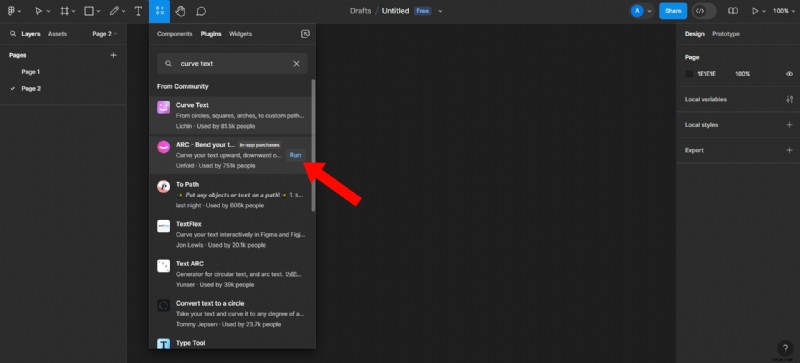Screen dimensions: 800x363
Task: Switch to the Prototype tab
Action: pos(726,34)
